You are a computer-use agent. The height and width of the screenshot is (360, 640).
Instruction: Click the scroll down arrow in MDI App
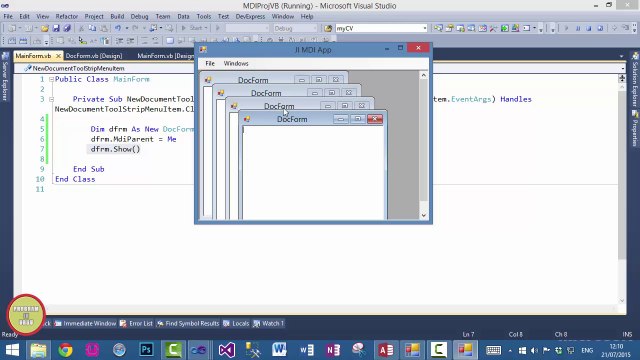point(424,215)
